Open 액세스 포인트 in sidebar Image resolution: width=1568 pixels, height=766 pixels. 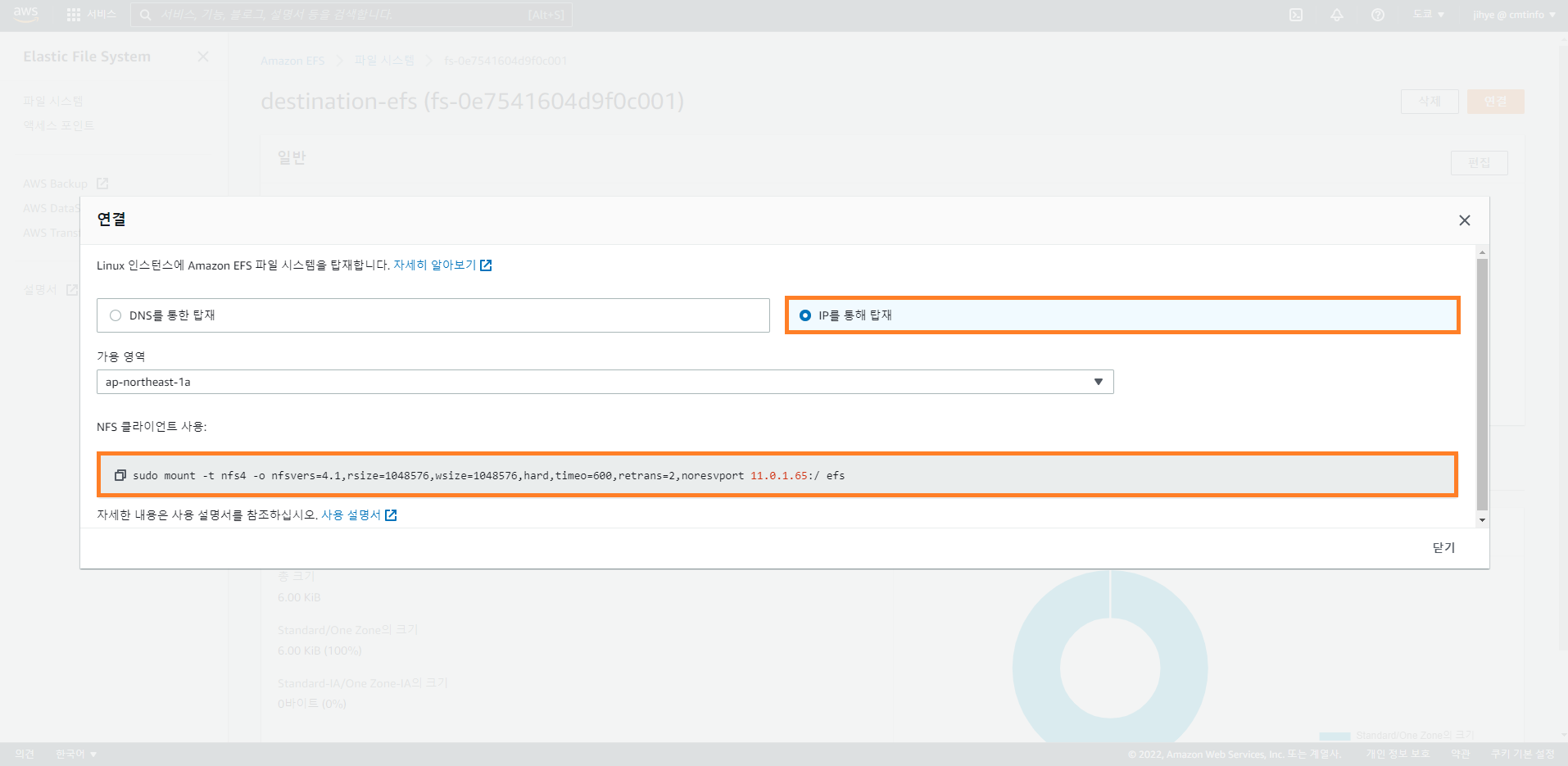pos(59,125)
